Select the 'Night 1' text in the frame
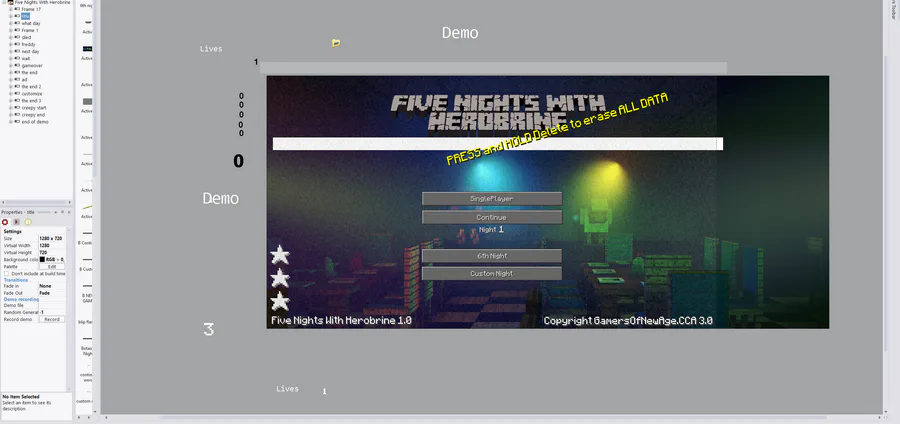Image resolution: width=900 pixels, height=424 pixels. [x=491, y=229]
